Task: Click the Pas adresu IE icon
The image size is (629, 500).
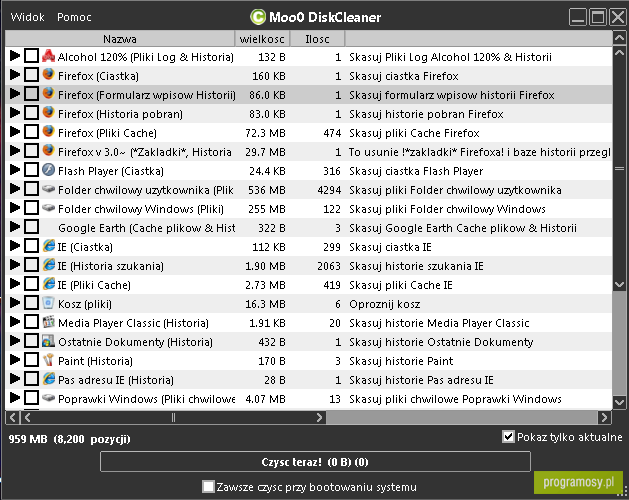Action: [49, 378]
